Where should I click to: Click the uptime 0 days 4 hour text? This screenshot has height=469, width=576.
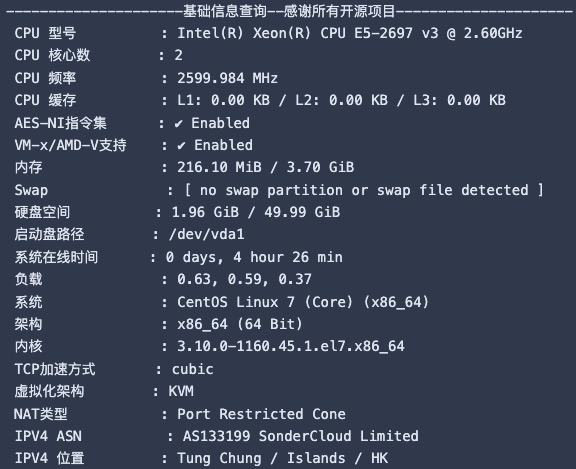click(254, 257)
